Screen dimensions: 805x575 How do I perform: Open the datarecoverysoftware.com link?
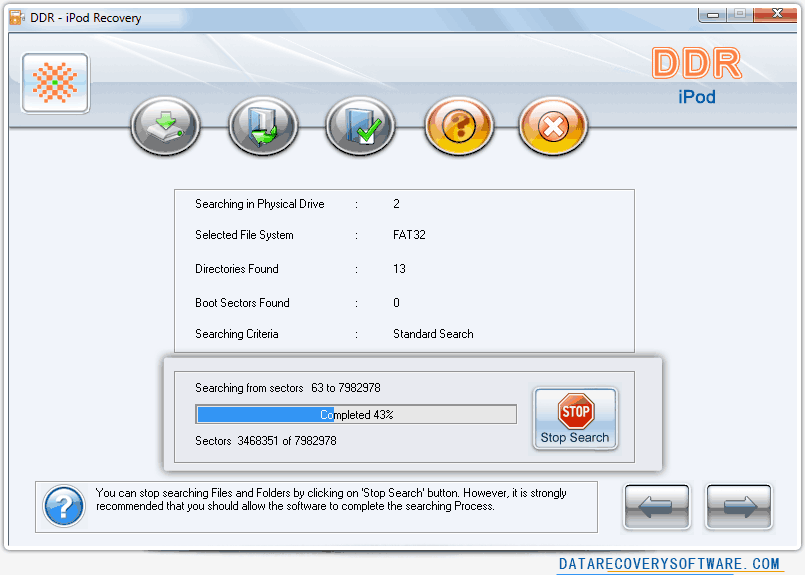[x=669, y=564]
